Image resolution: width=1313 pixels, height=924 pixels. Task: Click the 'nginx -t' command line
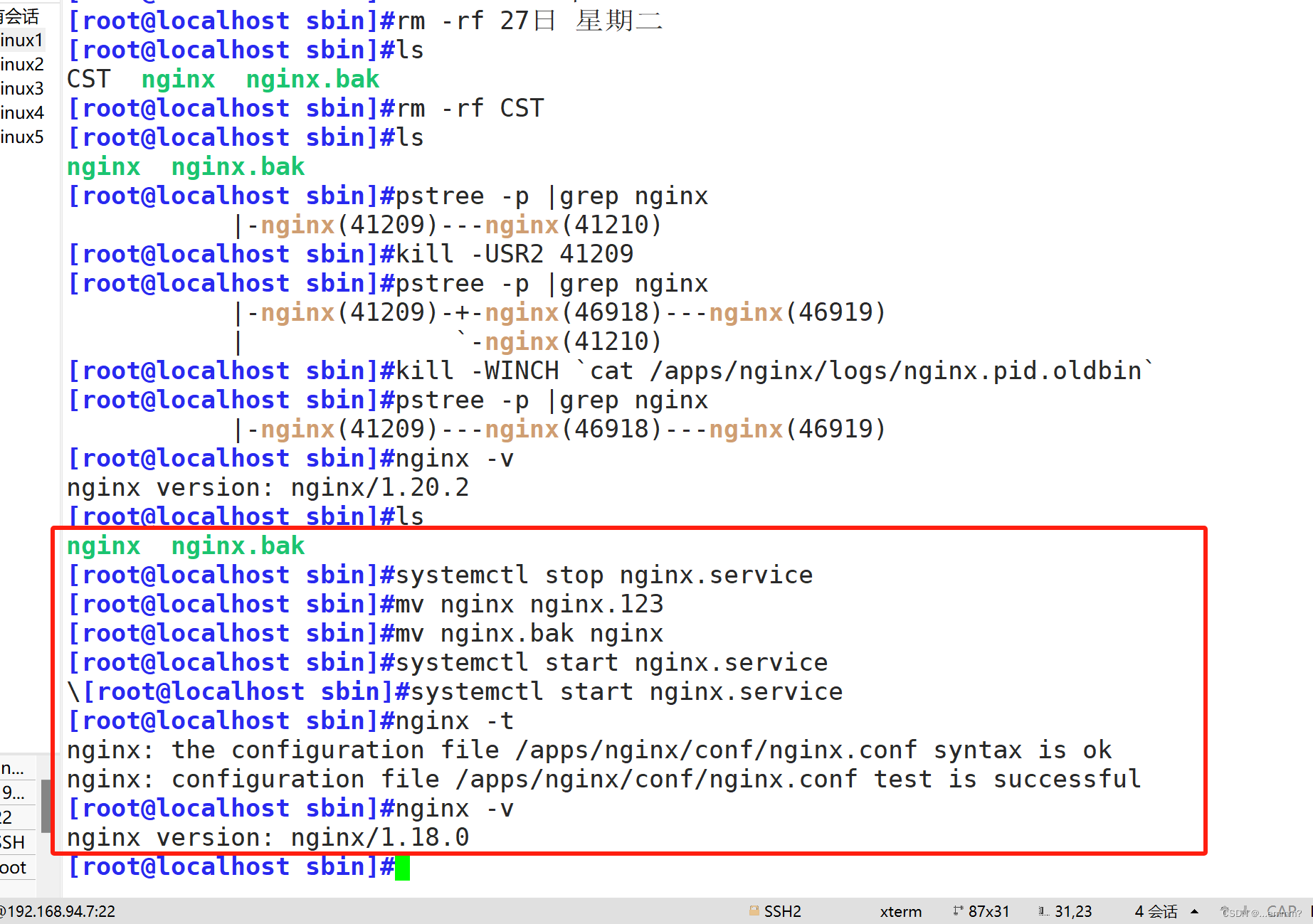290,721
